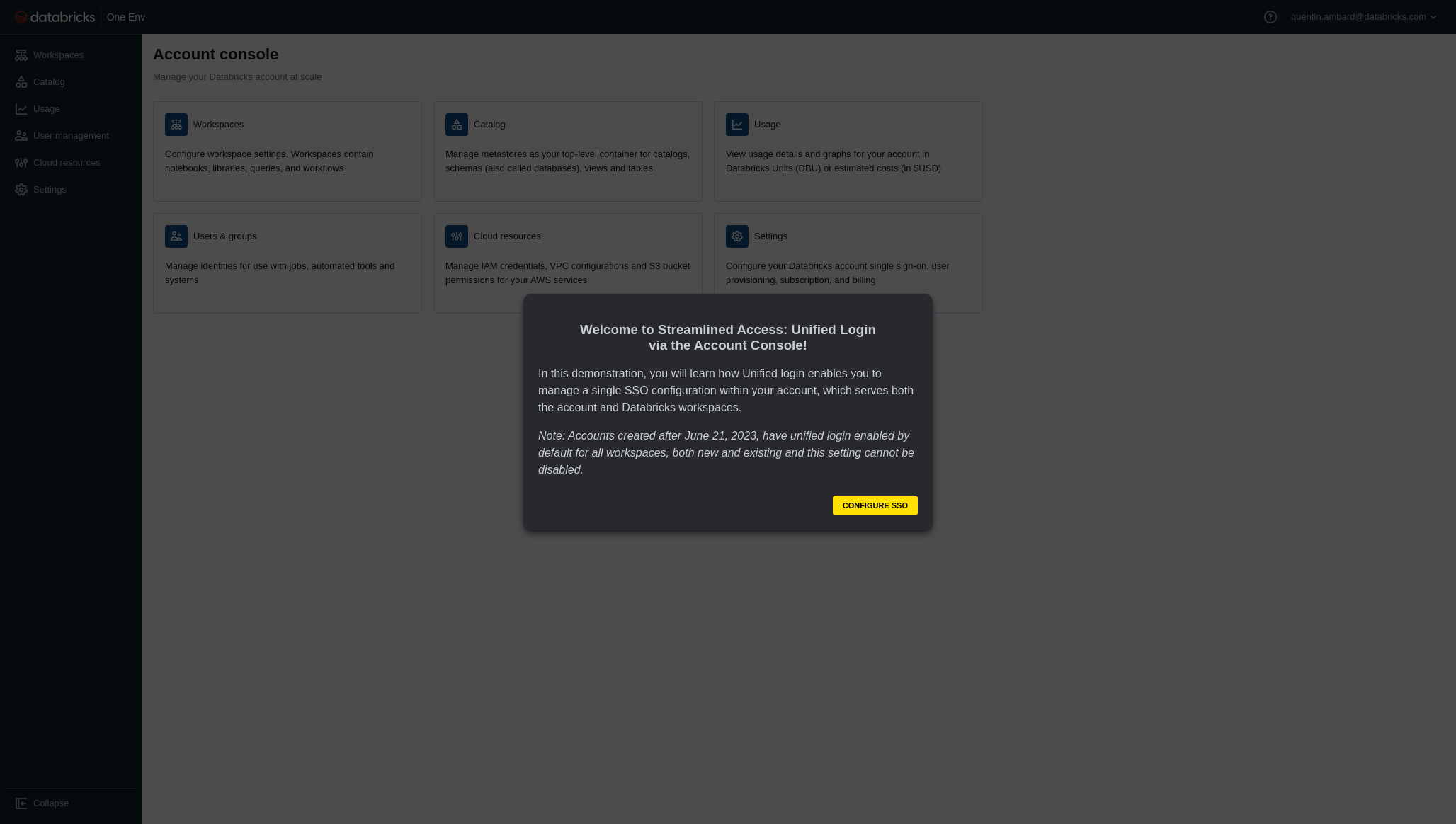This screenshot has height=824, width=1456.
Task: Click the Workspaces sidebar icon
Action: point(21,55)
